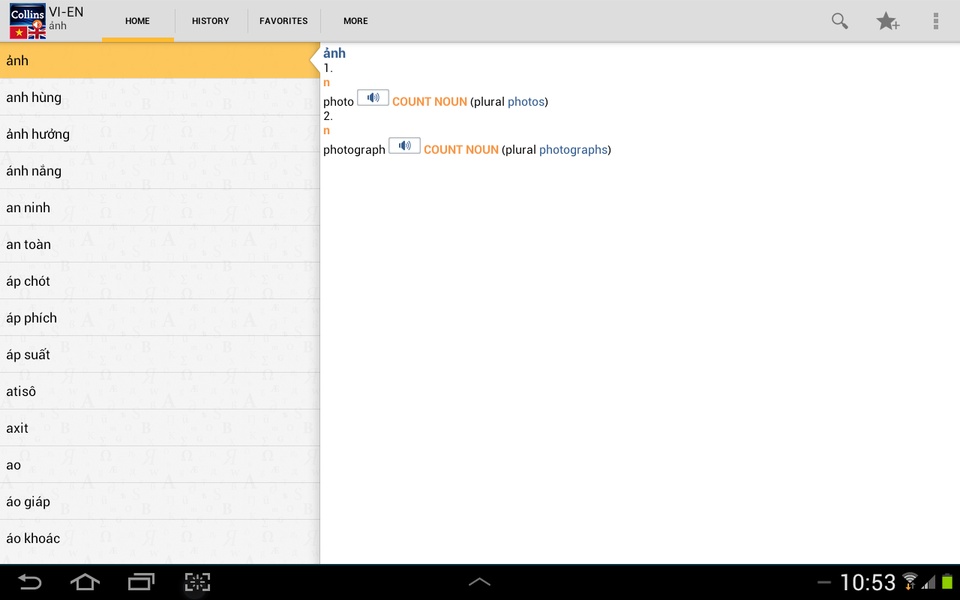Switch to the FAVORITES tab
The height and width of the screenshot is (600, 960).
coord(283,21)
